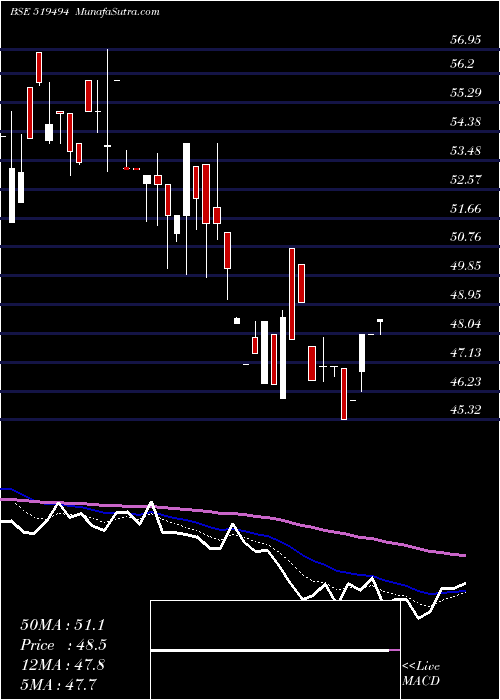The image size is (500, 700).
Task: Click the tall red candle at chart high
Action: (39, 68)
